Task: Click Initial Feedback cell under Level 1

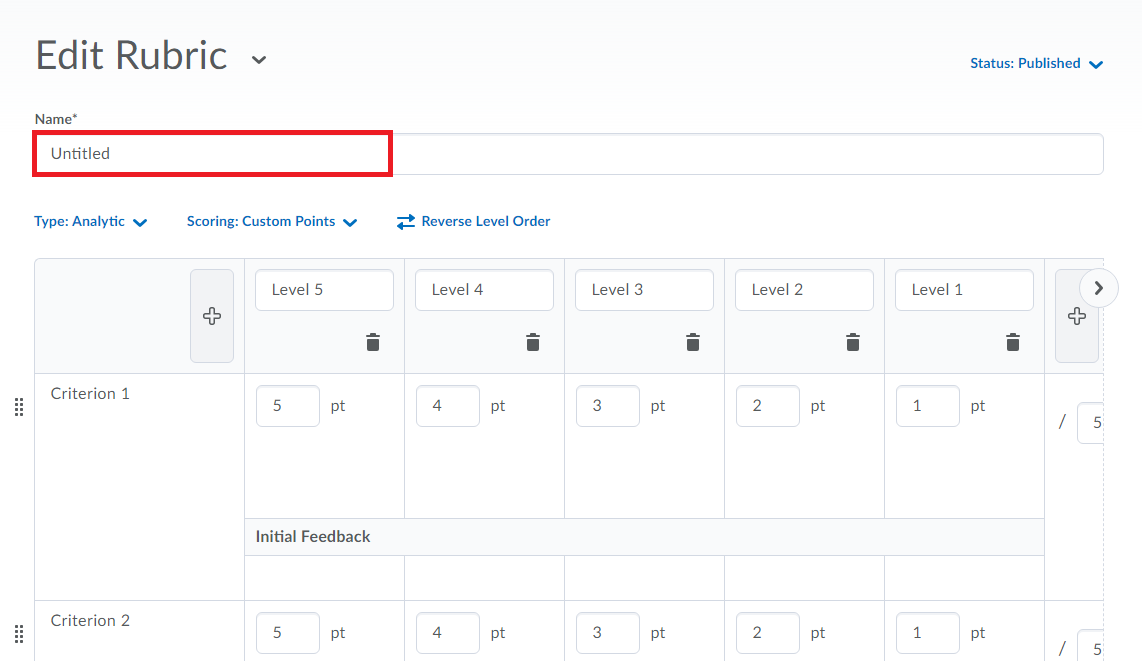Action: coord(964,578)
